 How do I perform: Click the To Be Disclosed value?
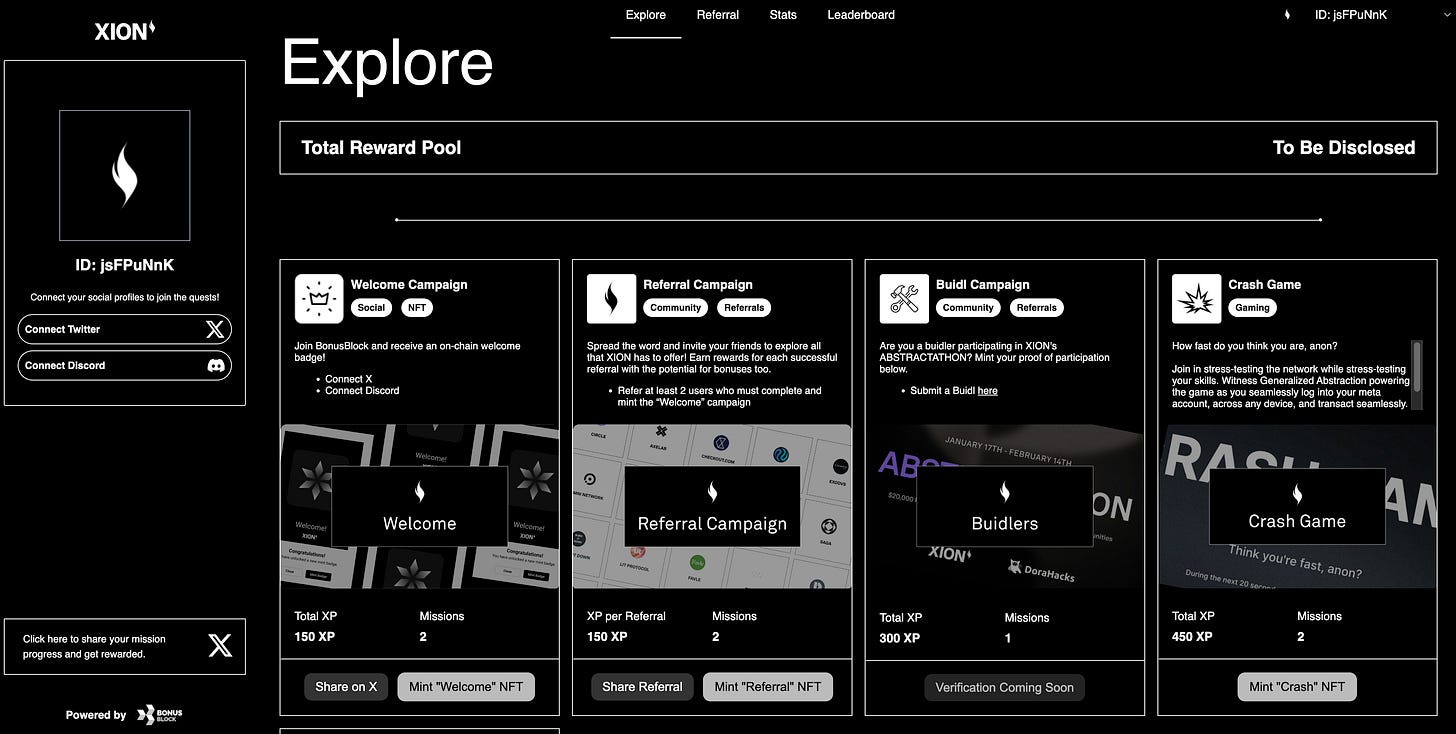tap(1344, 148)
